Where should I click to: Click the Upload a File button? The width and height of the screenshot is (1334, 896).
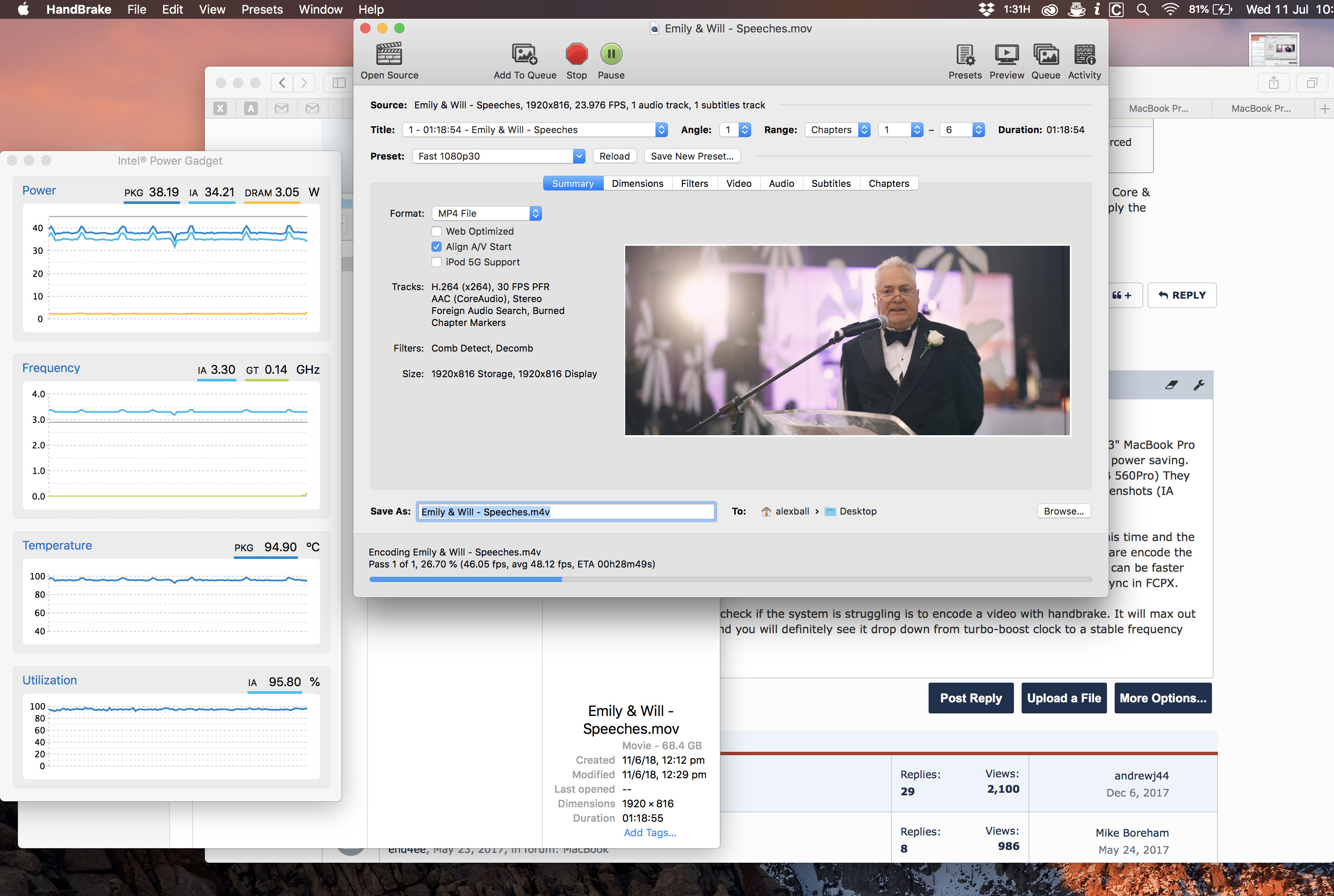(x=1063, y=698)
